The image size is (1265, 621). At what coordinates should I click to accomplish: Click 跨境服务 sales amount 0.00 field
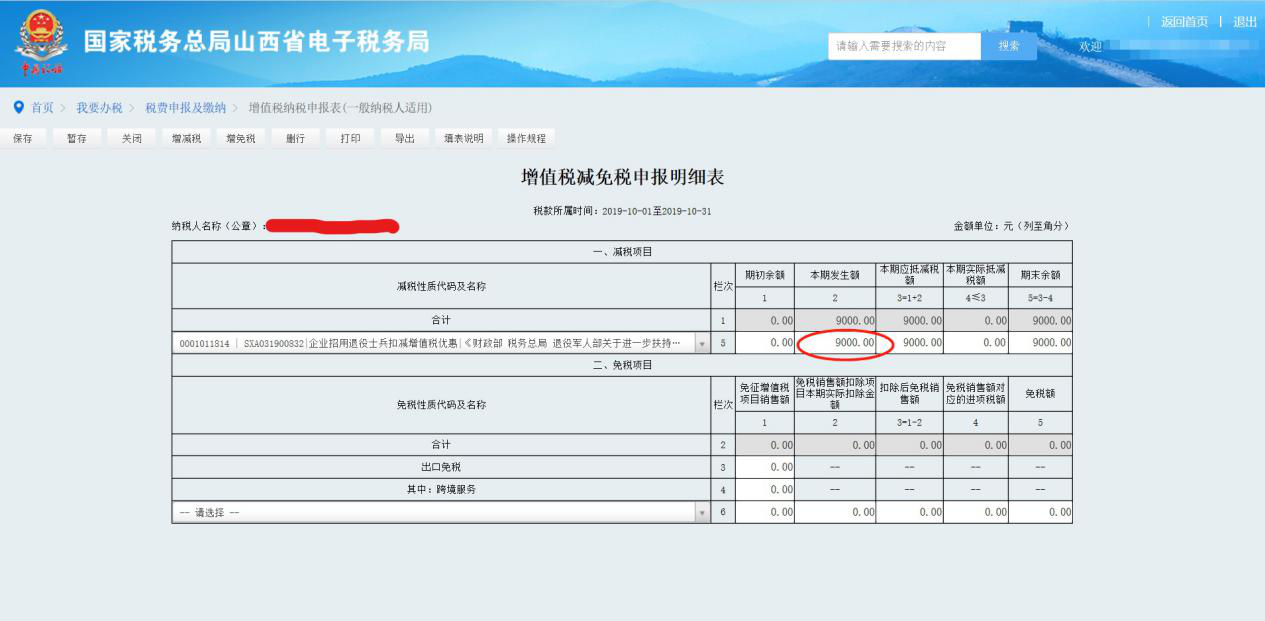(765, 490)
